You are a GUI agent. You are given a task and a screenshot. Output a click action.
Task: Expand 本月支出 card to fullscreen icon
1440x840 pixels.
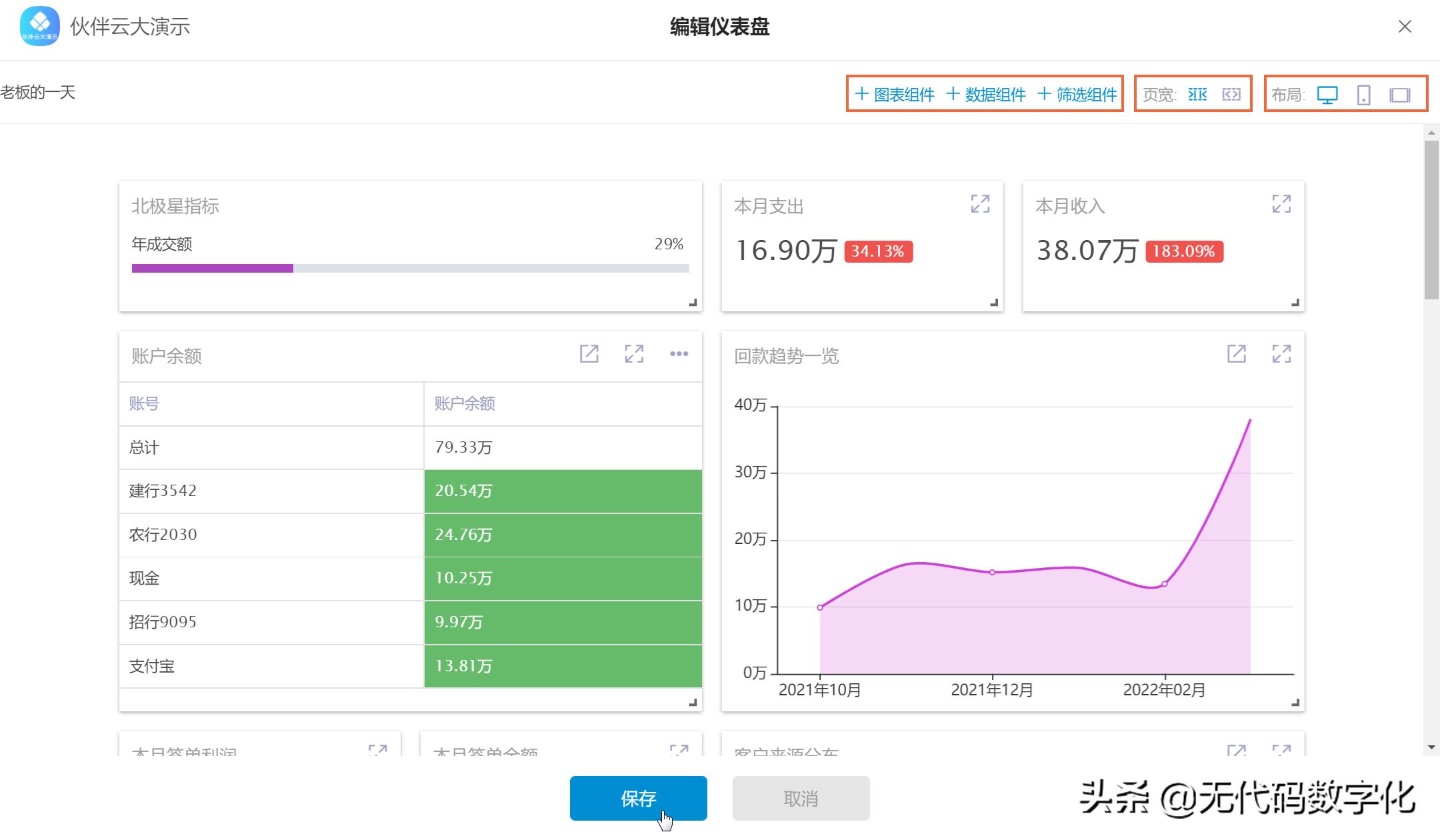tap(981, 204)
